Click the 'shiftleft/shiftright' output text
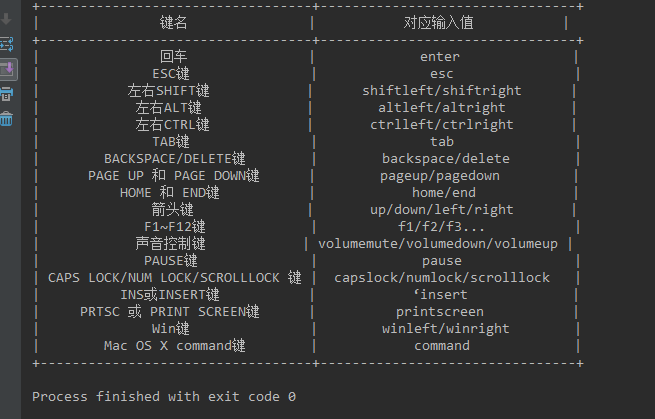Viewport: 655px width, 419px height. (x=442, y=91)
